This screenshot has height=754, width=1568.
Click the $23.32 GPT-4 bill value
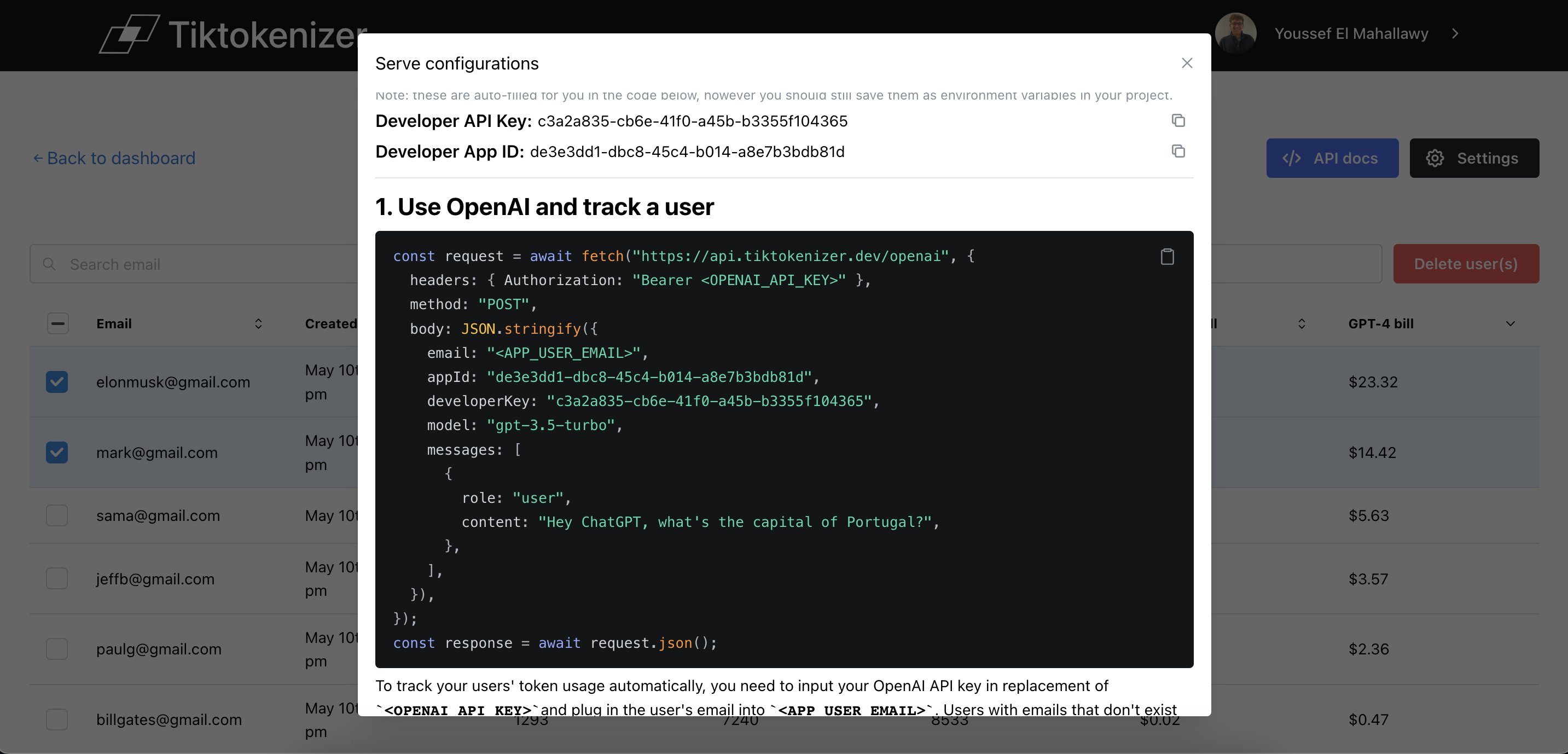(1373, 382)
